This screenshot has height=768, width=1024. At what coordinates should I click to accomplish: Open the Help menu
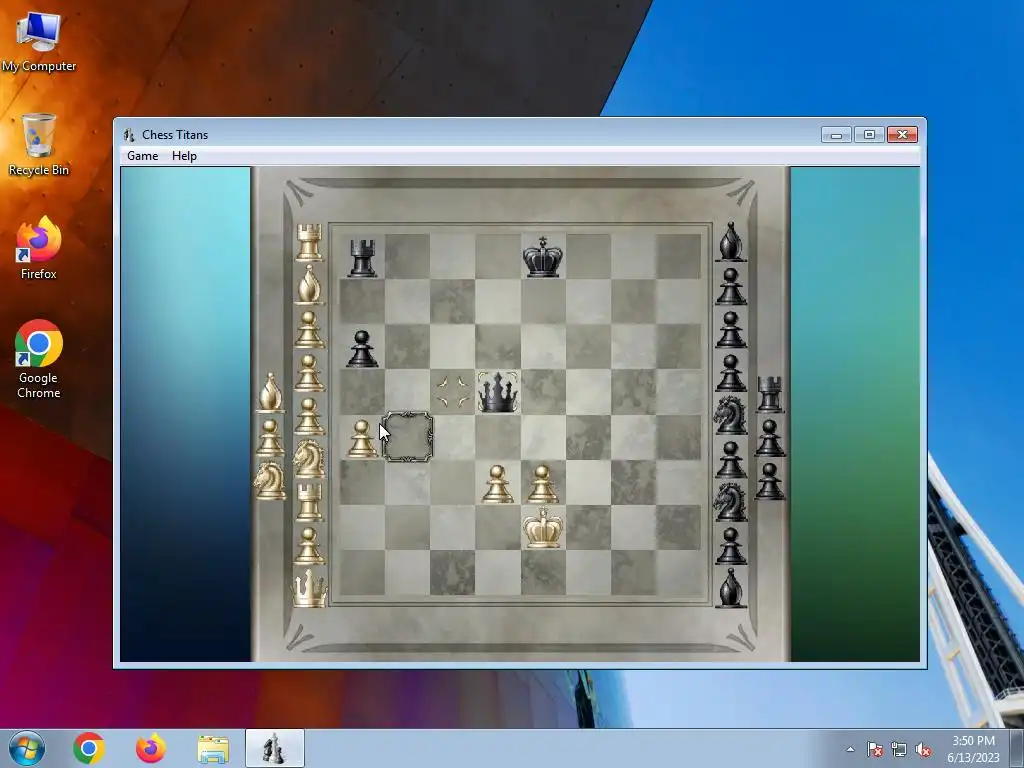pos(184,155)
